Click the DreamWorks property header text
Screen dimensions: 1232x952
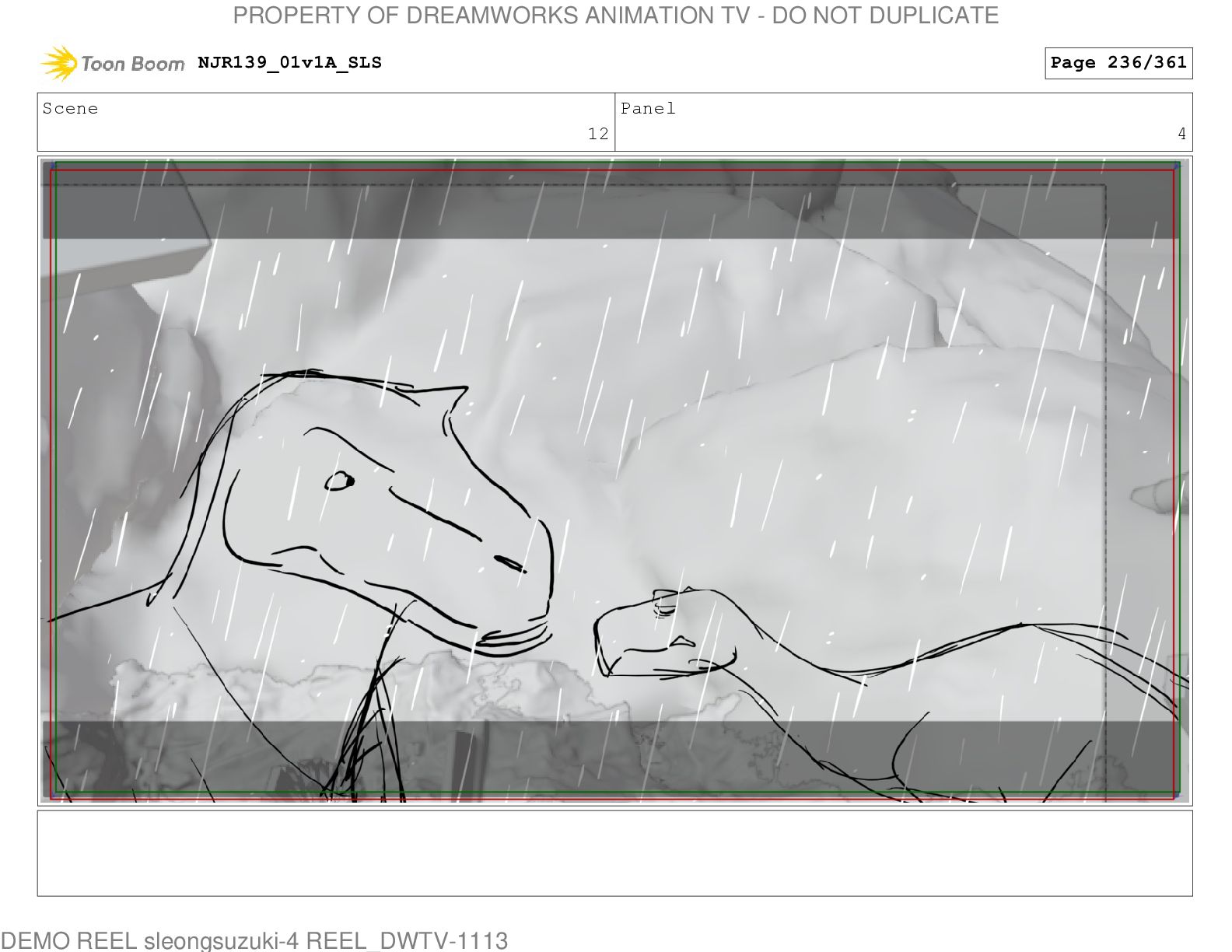click(x=616, y=16)
